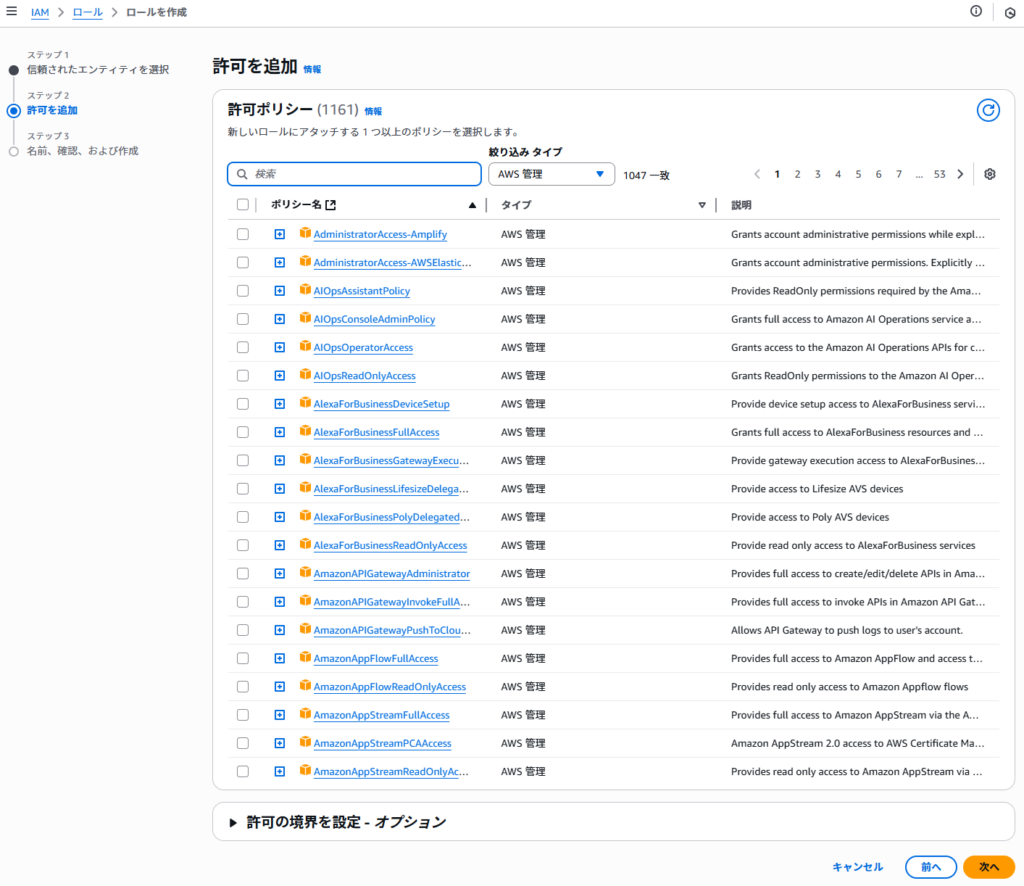
Task: Open ロール breadcrumb link
Action: 88,12
